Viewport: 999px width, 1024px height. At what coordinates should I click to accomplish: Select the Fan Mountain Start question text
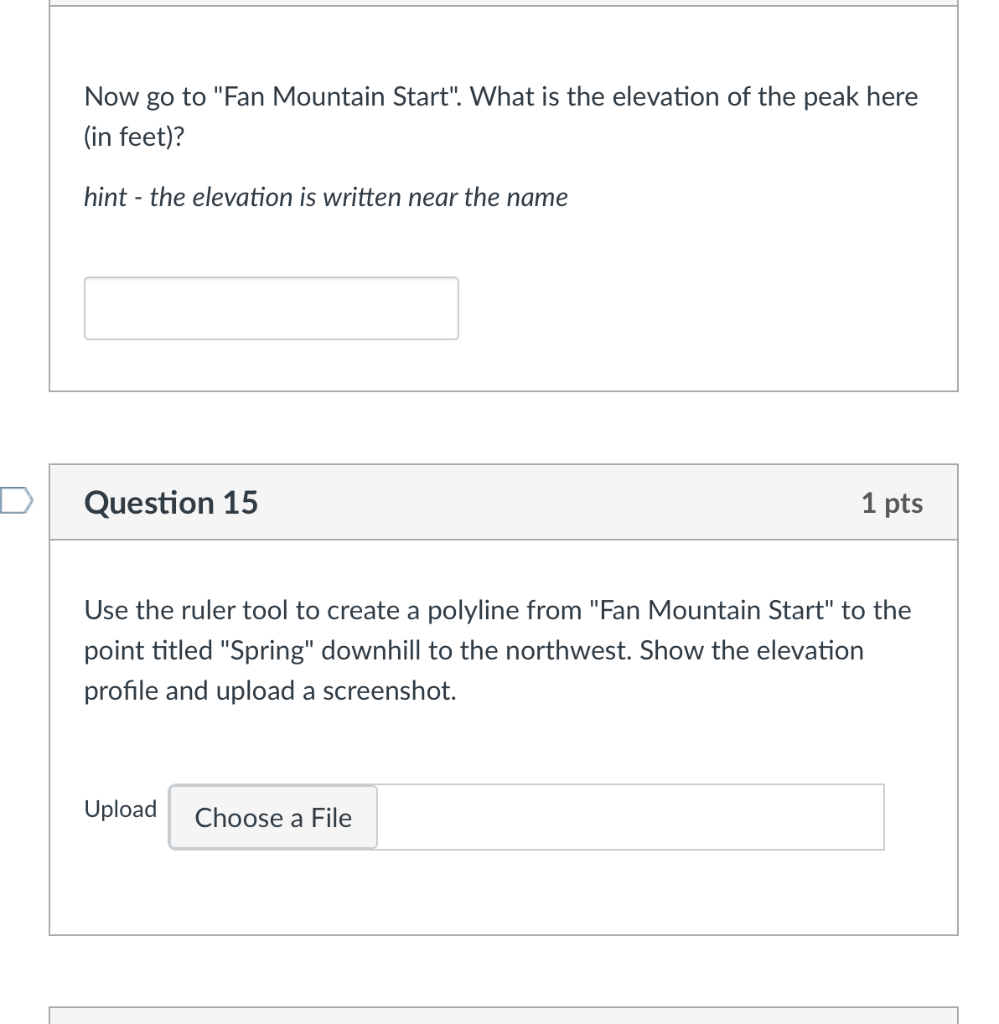click(500, 116)
